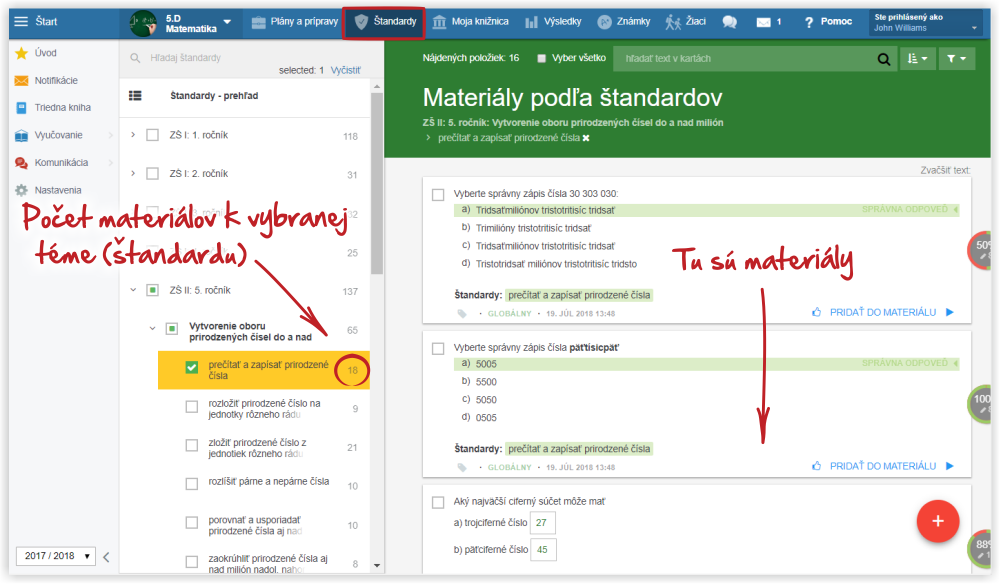Click the Vyčistiť link
This screenshot has height=584, width=1000.
point(345,70)
